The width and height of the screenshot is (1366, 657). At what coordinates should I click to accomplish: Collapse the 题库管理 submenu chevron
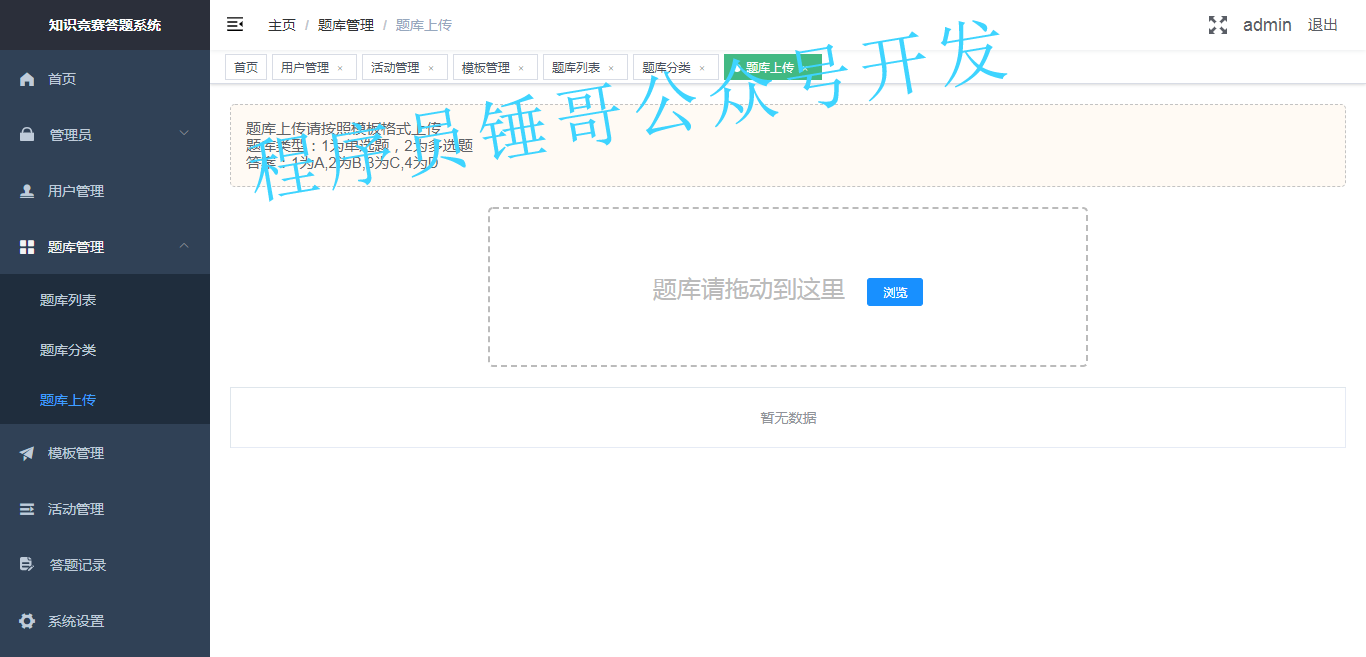(184, 245)
